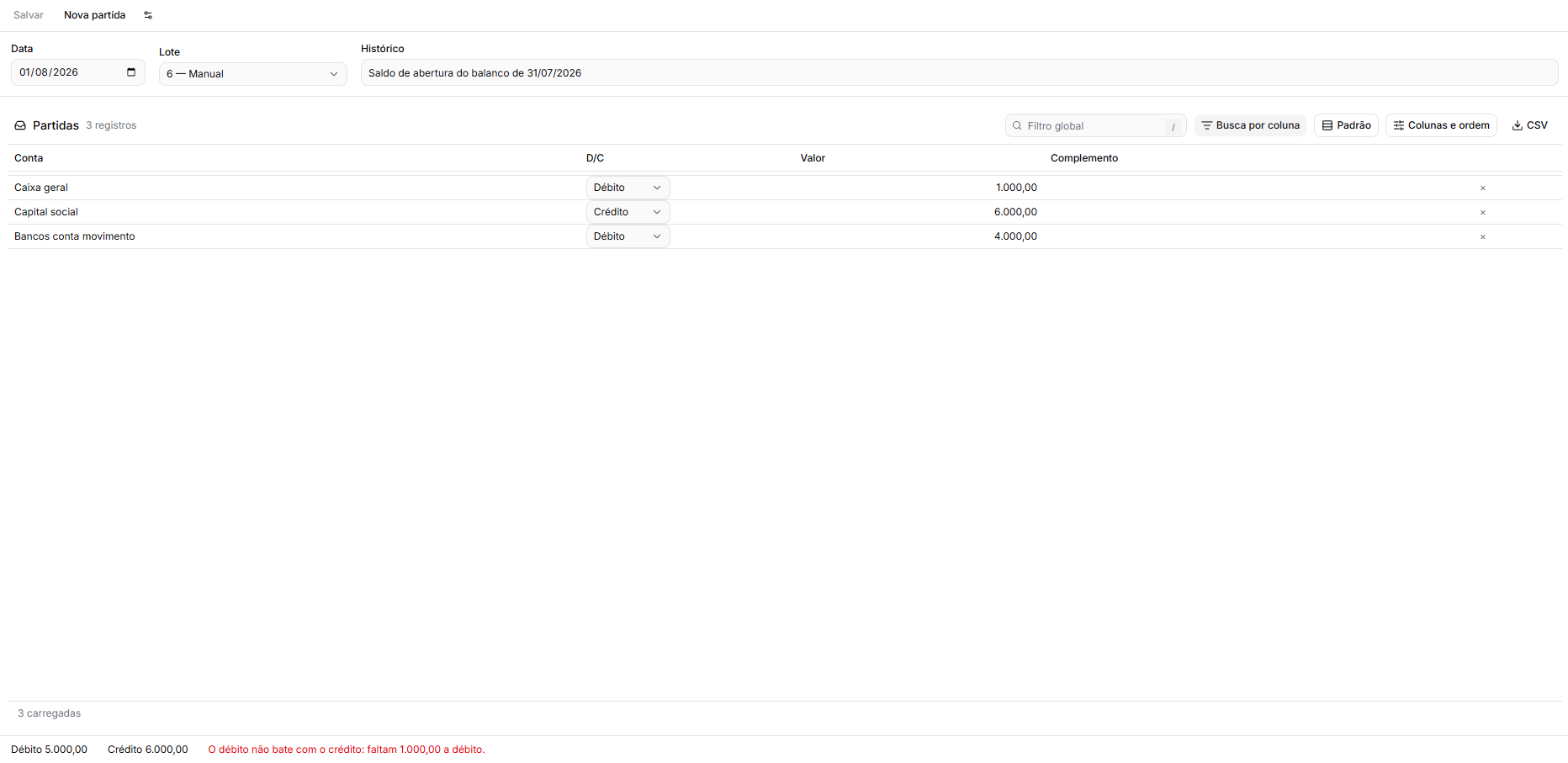Viewport: 1568px width, 763px height.
Task: Toggle Busca por coluna
Action: click(x=1250, y=125)
